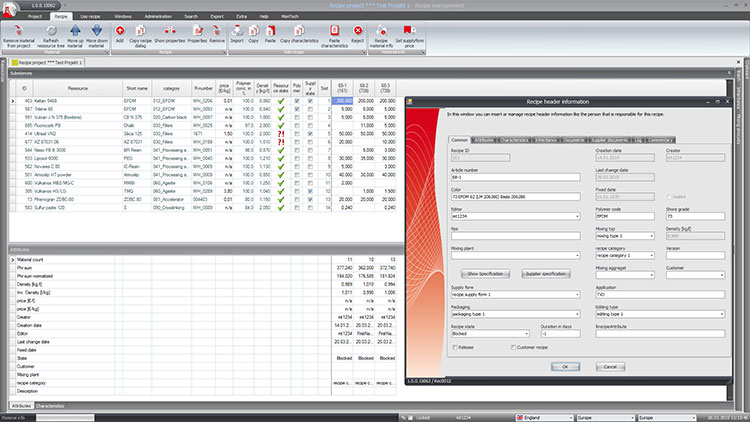Toggle Polymer checkbox for Trilene 65
This screenshot has width=750, height=422.
(297, 109)
